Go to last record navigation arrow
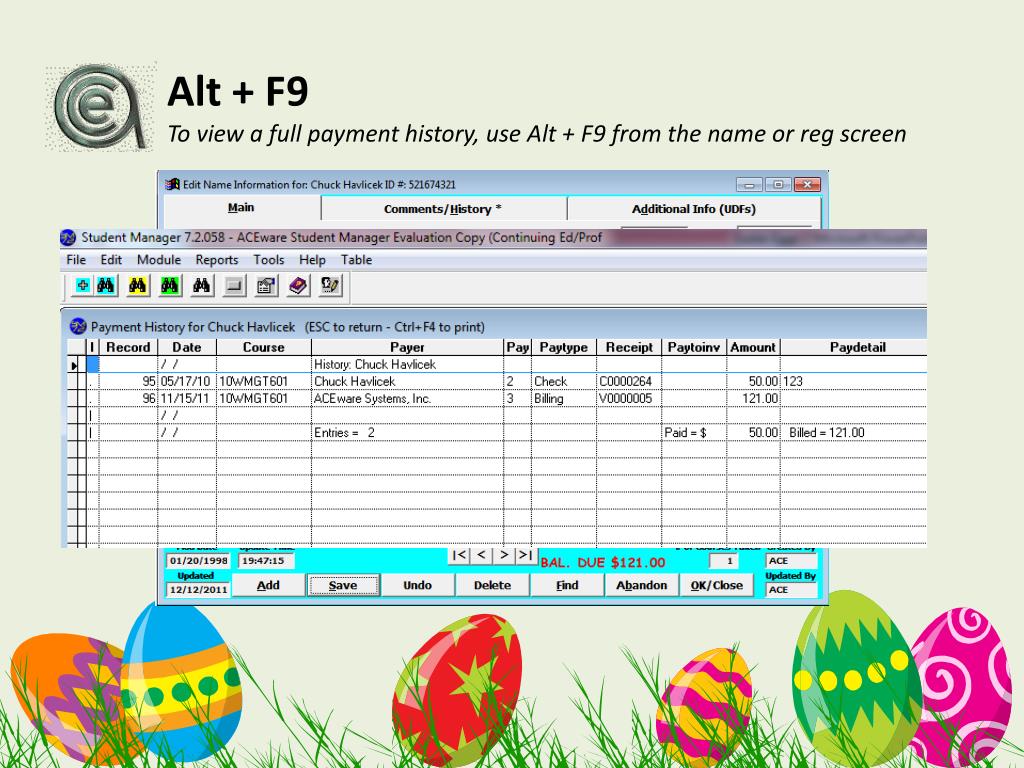This screenshot has height=768, width=1024. [524, 555]
